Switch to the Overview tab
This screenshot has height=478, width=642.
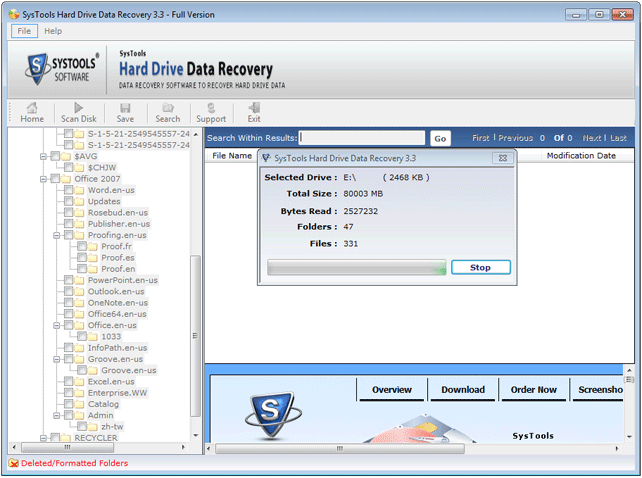pyautogui.click(x=392, y=390)
